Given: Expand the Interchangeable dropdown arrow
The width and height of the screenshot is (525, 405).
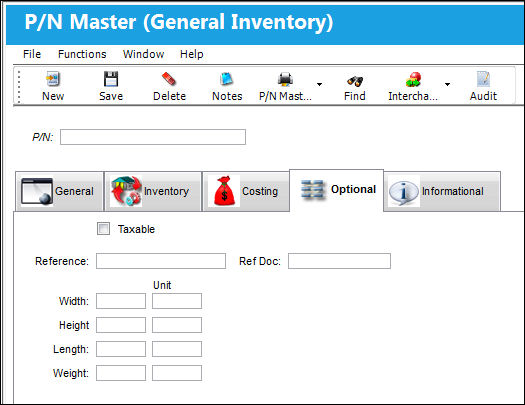Looking at the screenshot, I should [x=447, y=84].
